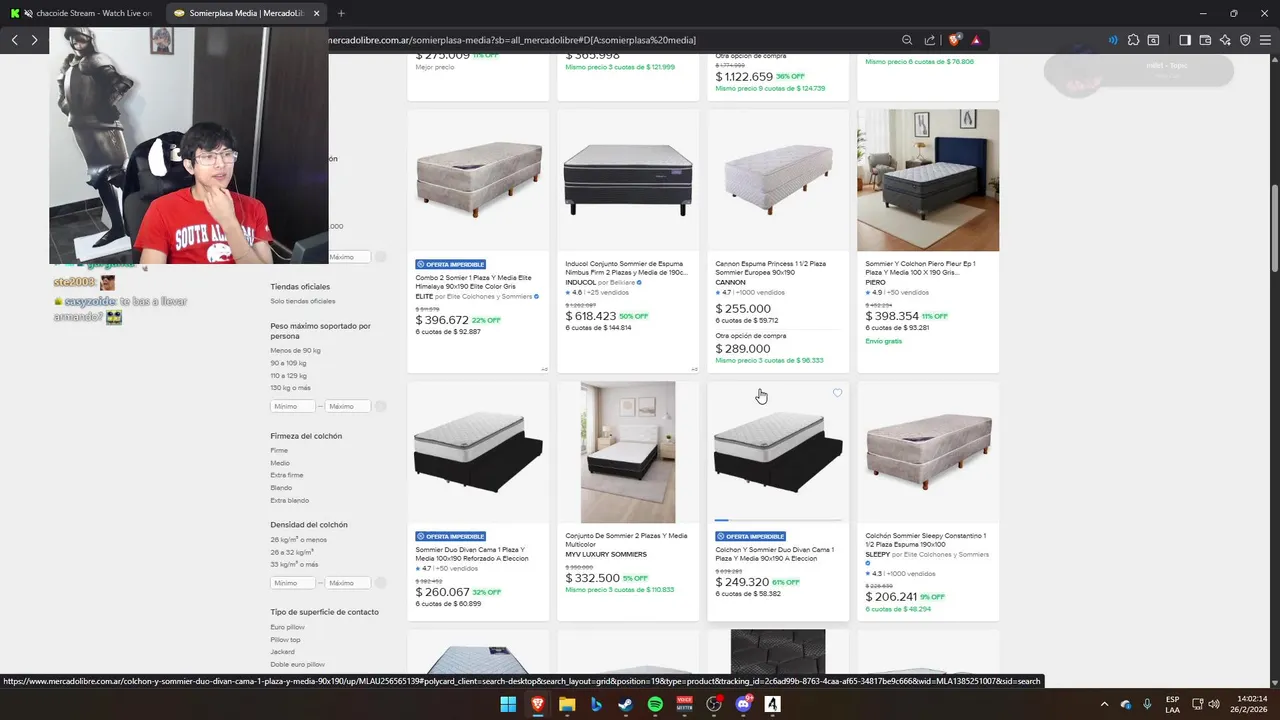Filter by Solo tiendas oficiales
Viewport: 1280px width, 720px height.
click(x=302, y=301)
